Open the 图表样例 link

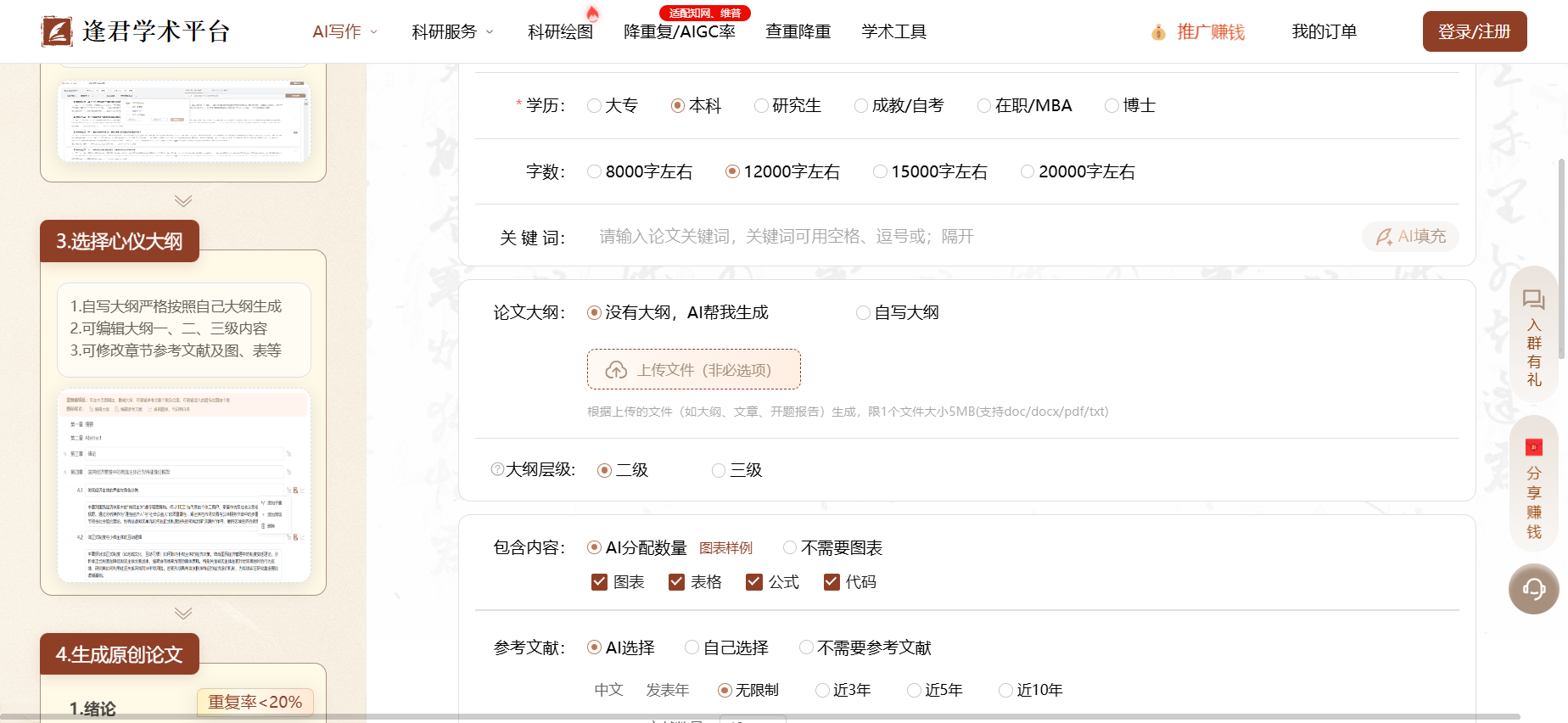(x=725, y=548)
